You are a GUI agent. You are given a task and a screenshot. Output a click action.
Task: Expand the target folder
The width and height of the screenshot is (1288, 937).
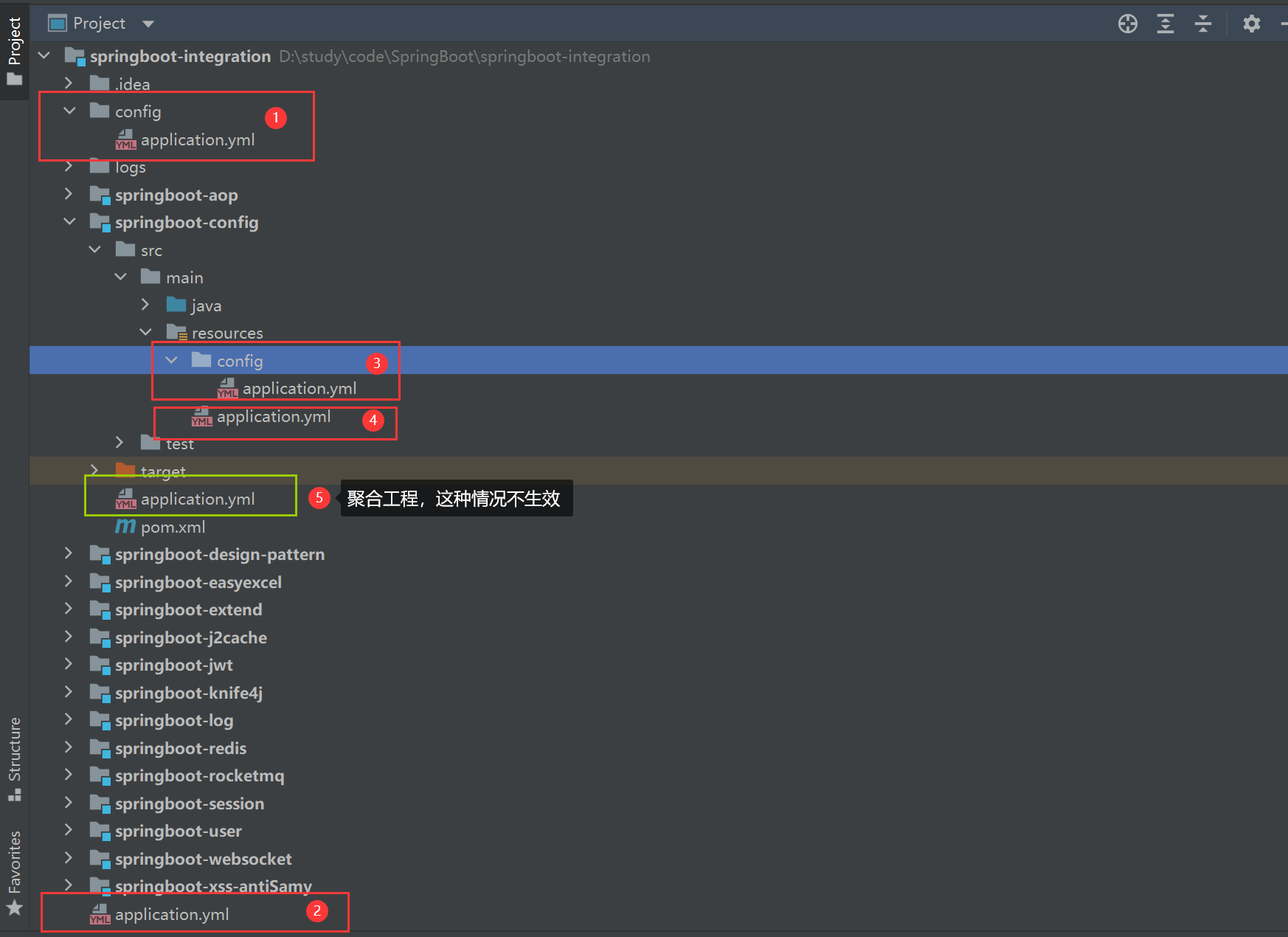94,471
